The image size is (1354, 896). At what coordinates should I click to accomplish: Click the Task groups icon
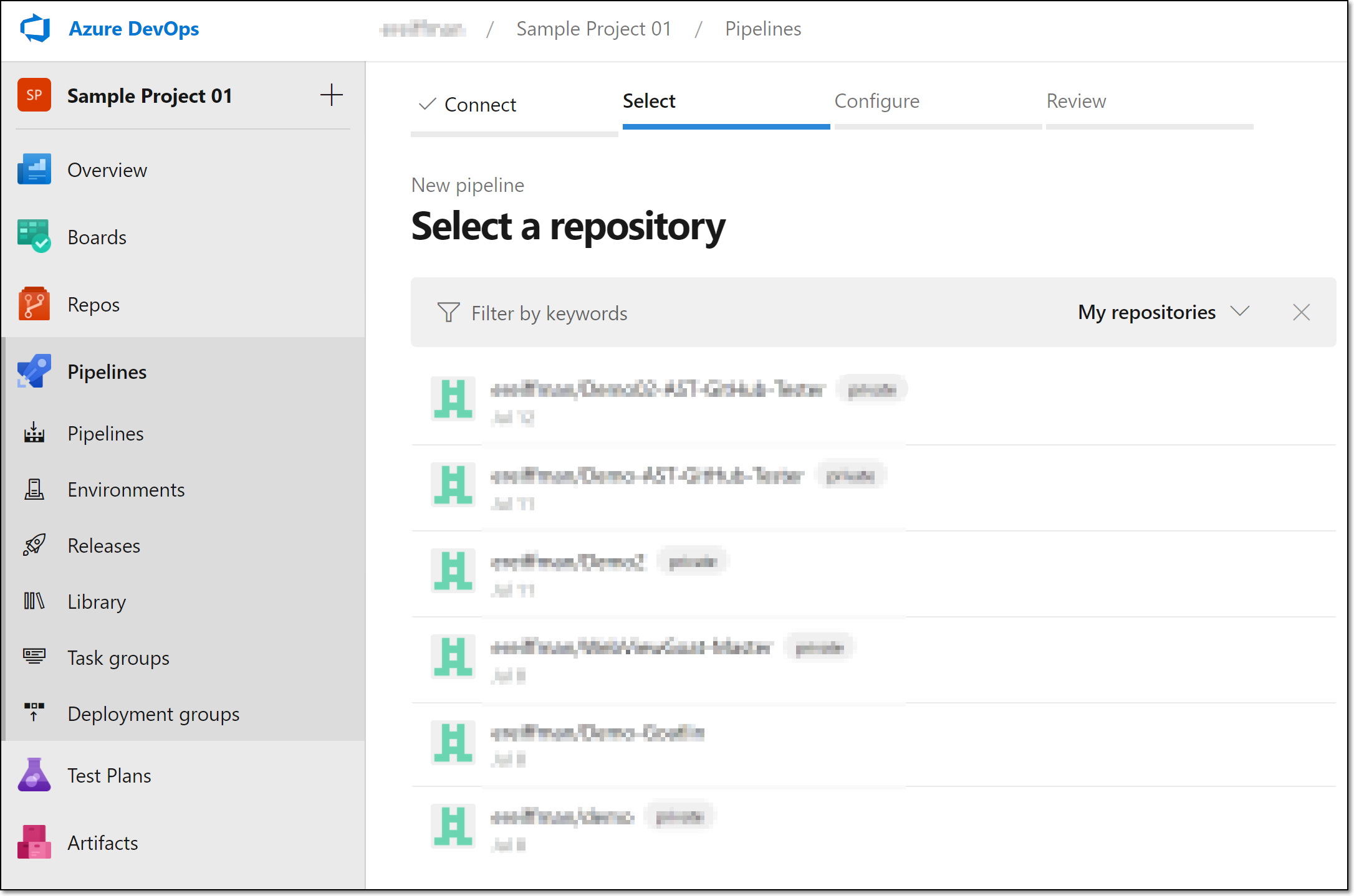tap(34, 657)
